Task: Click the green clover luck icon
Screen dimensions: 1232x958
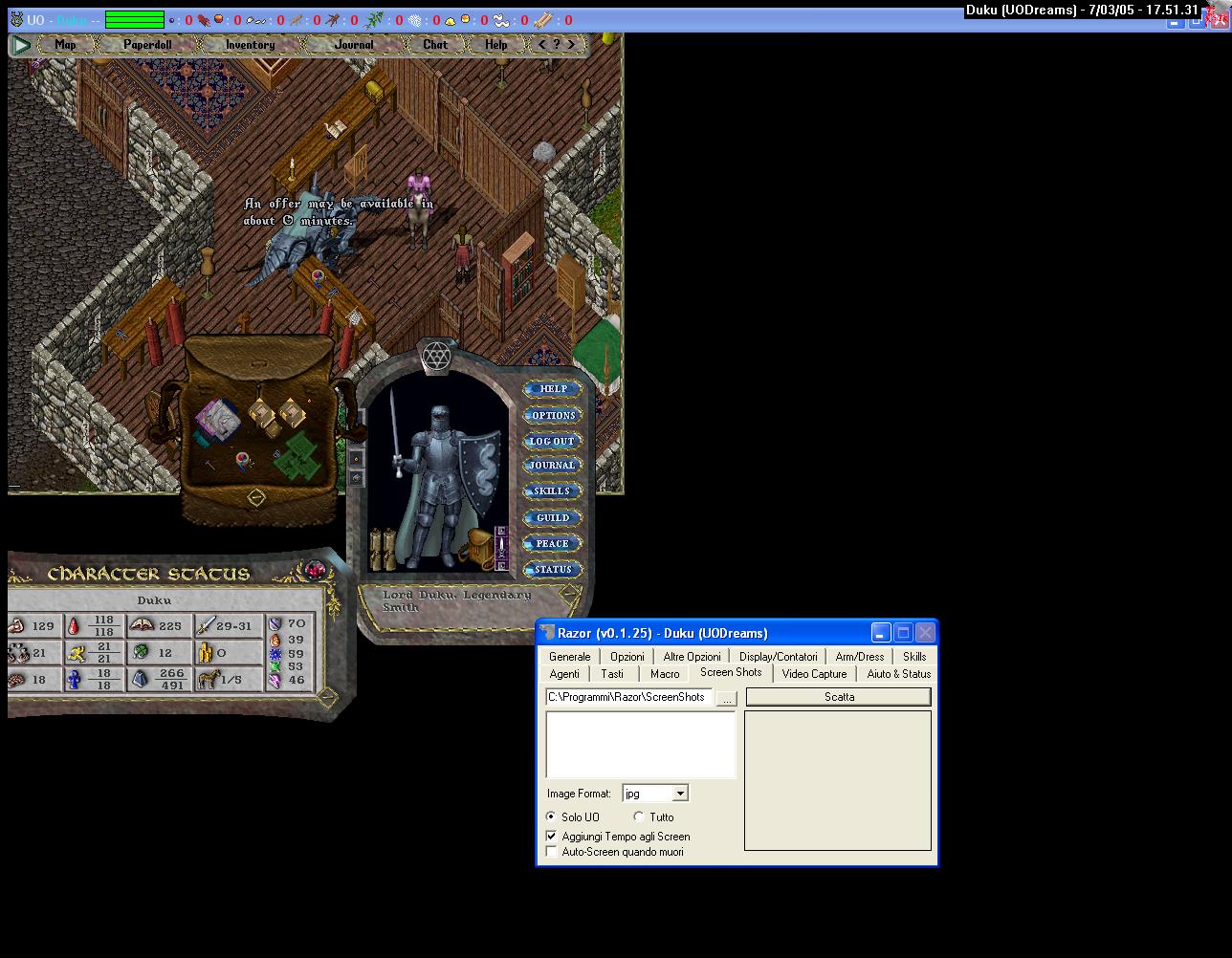Action: [141, 652]
